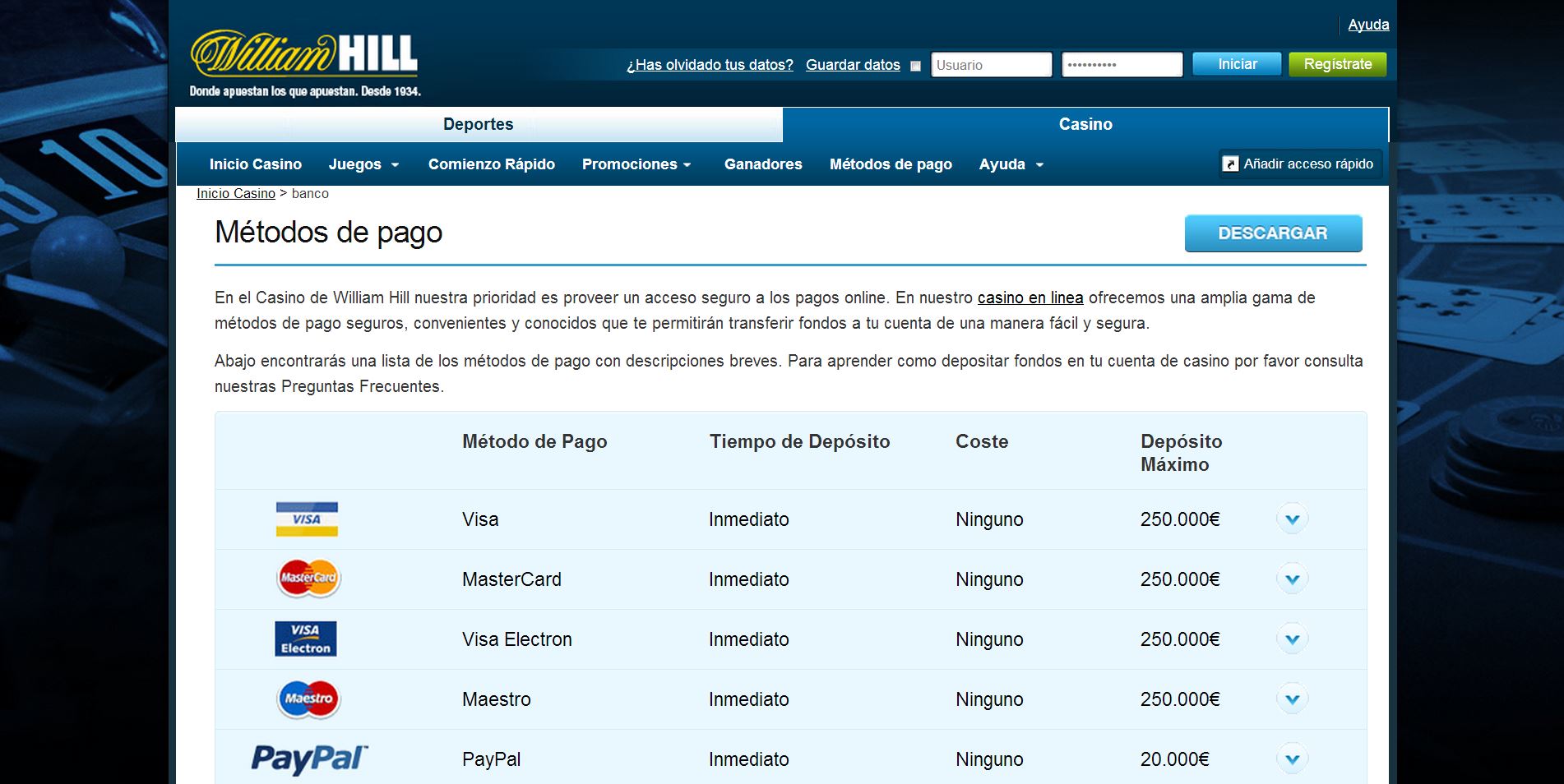Click the 250.000€ value in the Visa row
The width and height of the screenshot is (1564, 784).
coord(1180,519)
